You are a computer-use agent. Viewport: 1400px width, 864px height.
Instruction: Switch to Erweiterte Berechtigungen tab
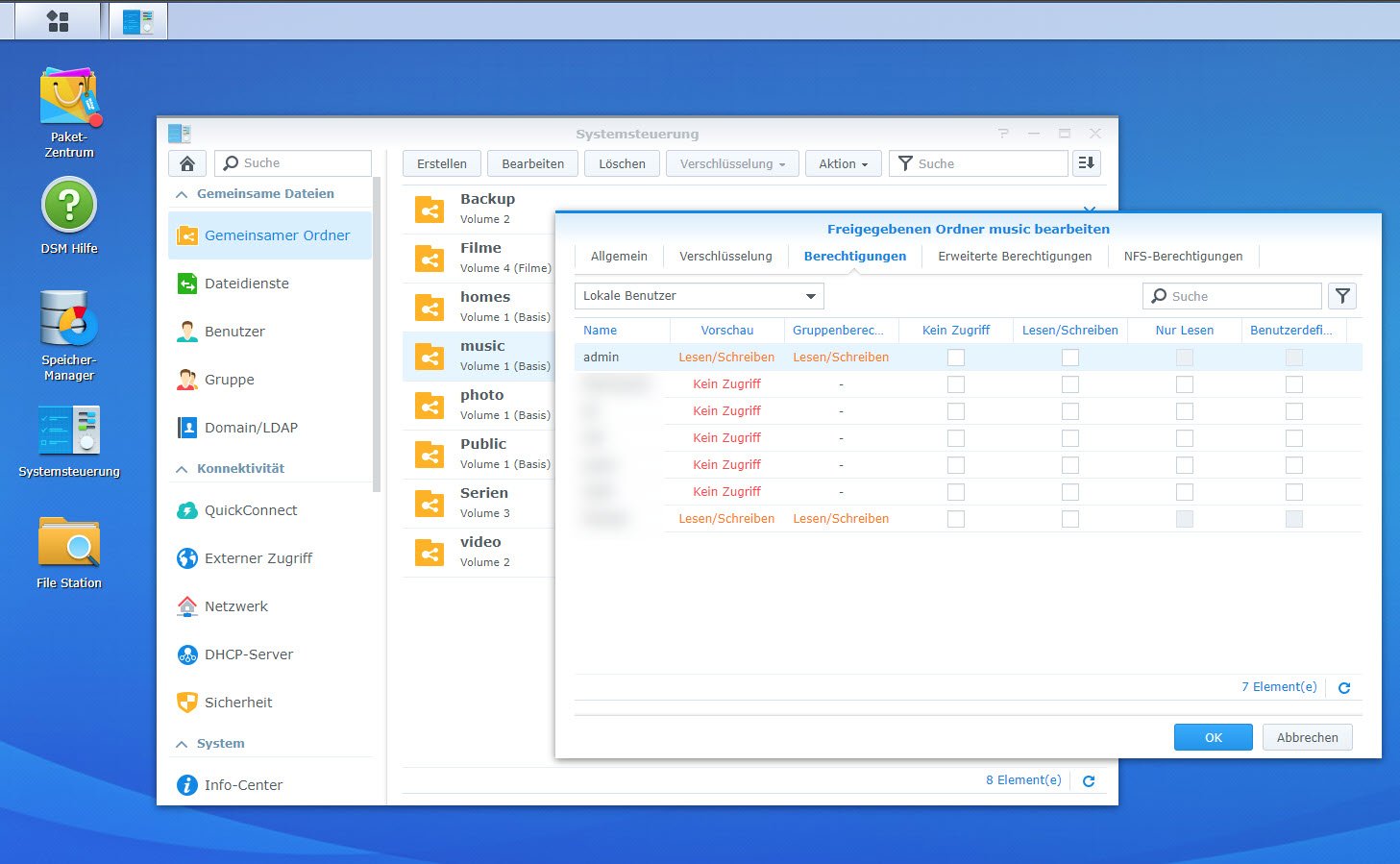tap(1015, 257)
